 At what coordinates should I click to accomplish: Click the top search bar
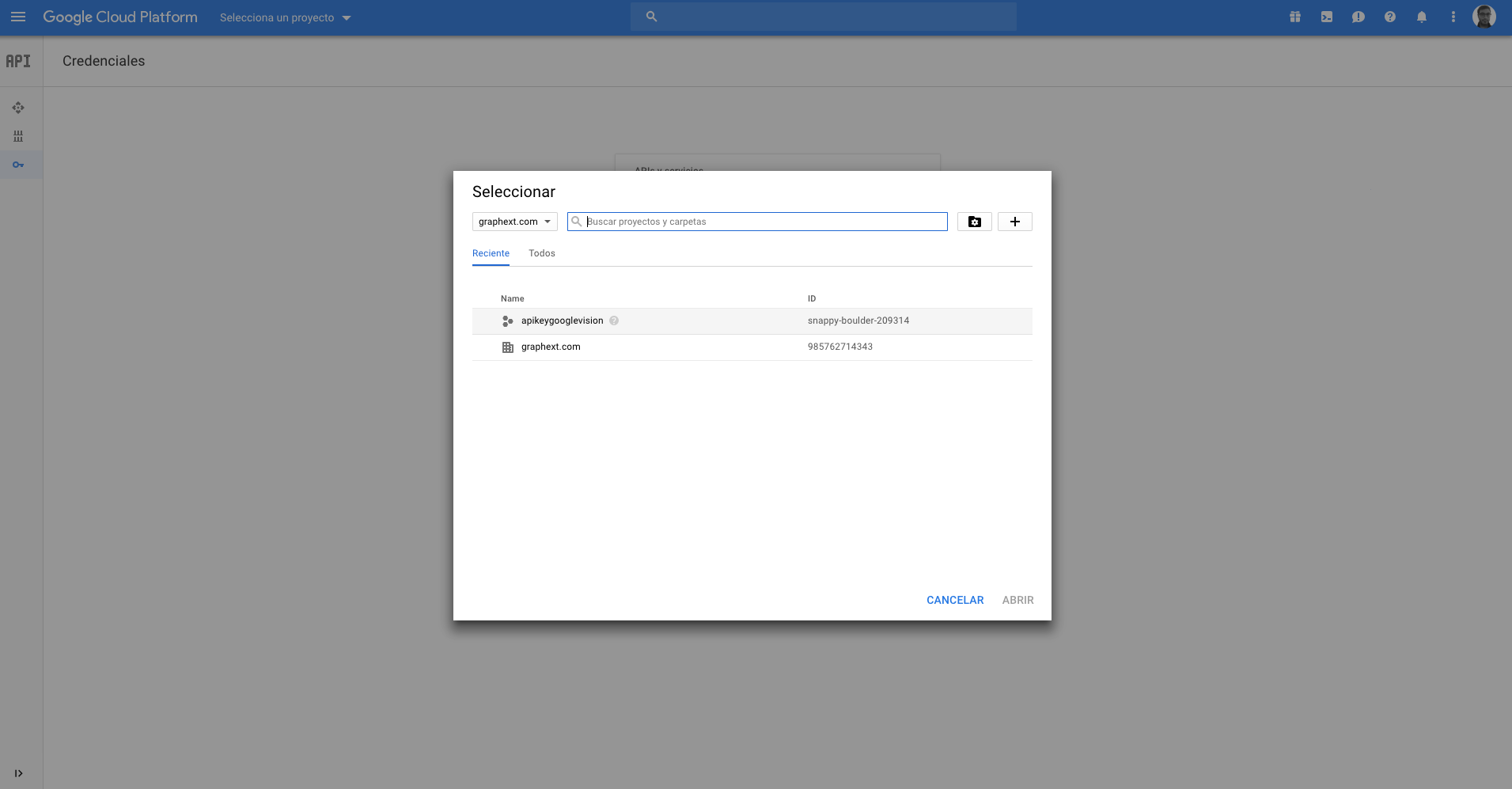pos(823,17)
